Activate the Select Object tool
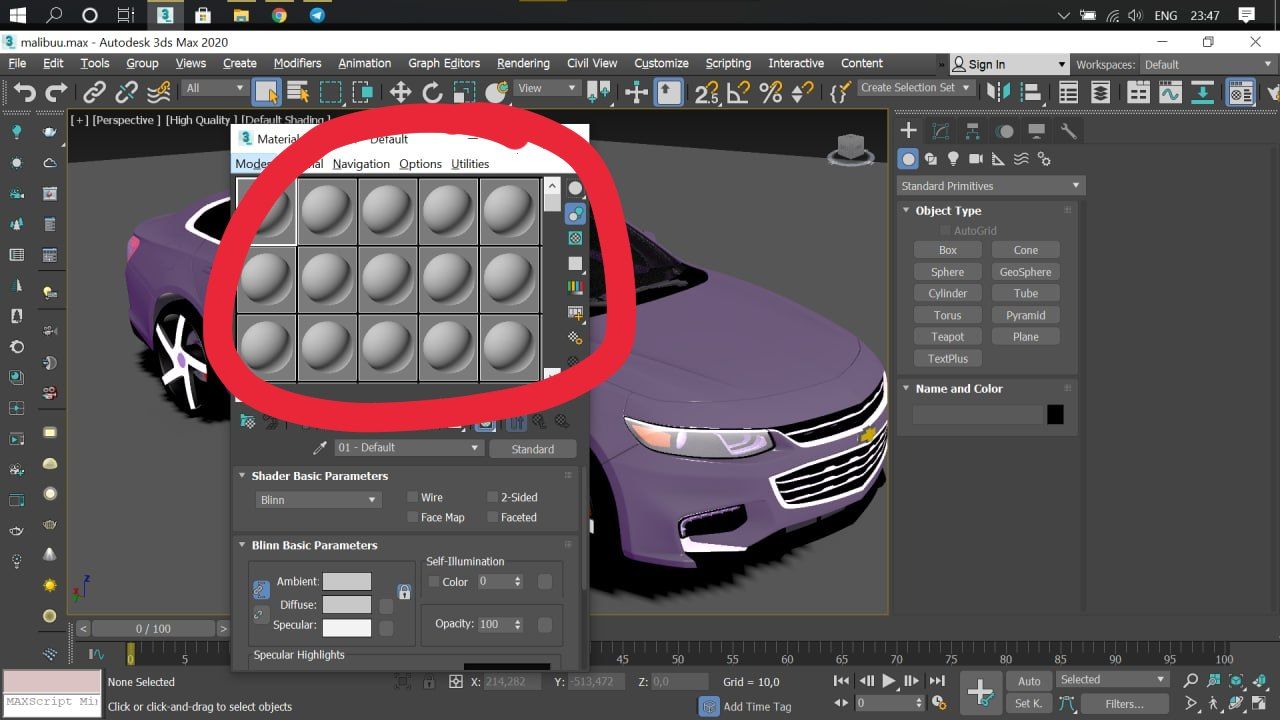Image resolution: width=1280 pixels, height=720 pixels. 266,92
